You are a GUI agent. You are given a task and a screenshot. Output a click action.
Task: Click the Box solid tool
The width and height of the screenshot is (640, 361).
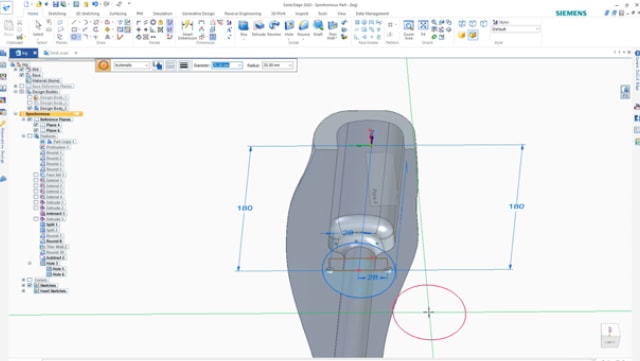pos(244,29)
